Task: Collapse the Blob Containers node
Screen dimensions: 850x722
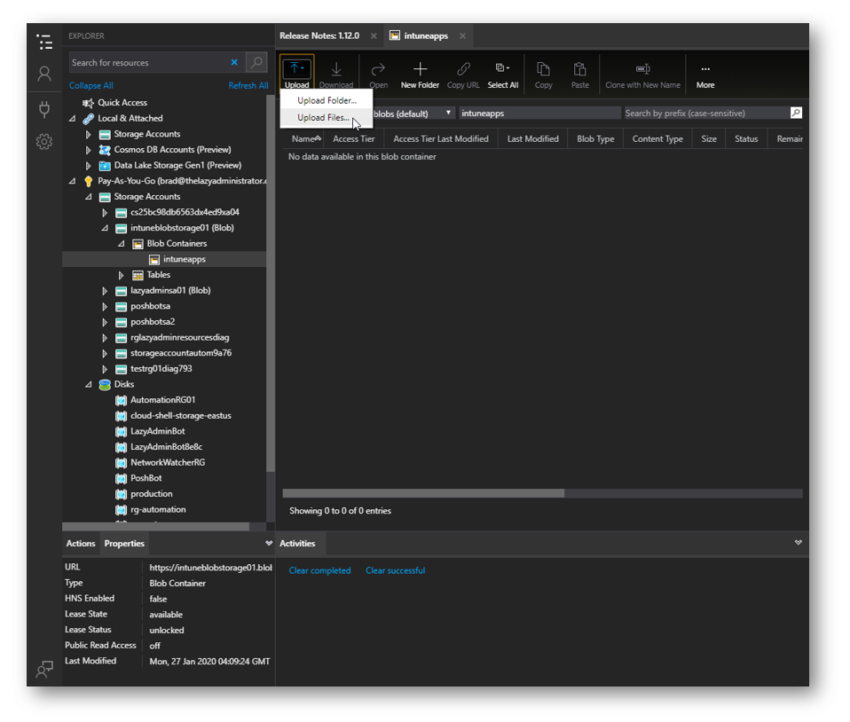Action: (121, 244)
